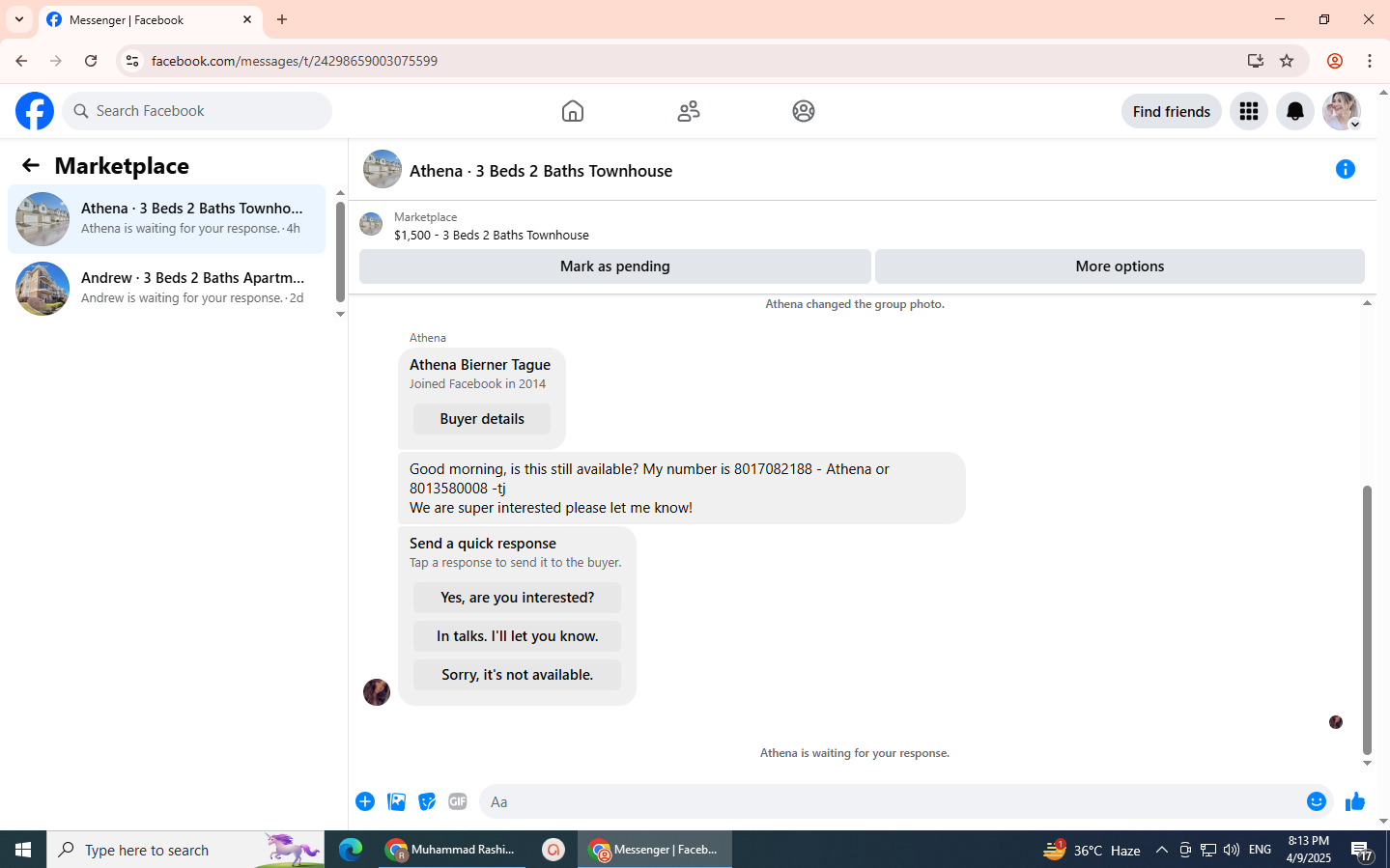Open the account profile picture menu
The height and width of the screenshot is (868, 1390).
coord(1342,111)
